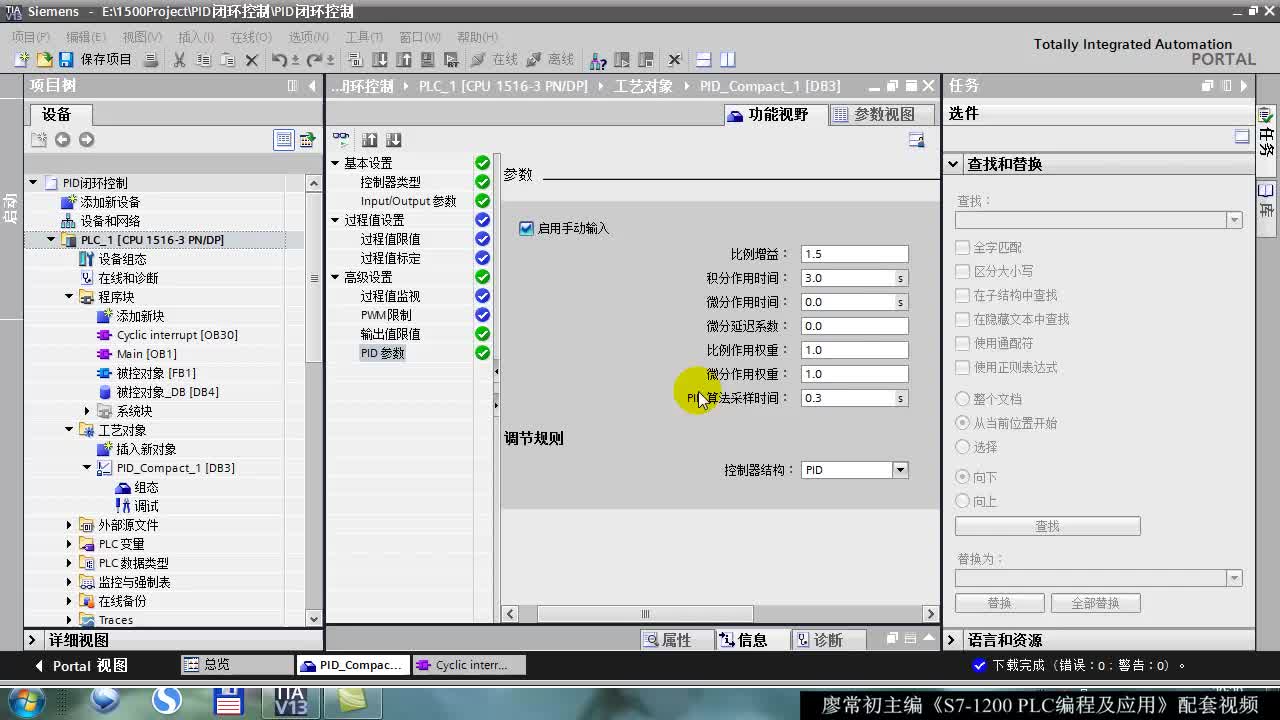The width and height of the screenshot is (1280, 720).
Task: Expand the 外部源文件 tree node
Action: 69,525
